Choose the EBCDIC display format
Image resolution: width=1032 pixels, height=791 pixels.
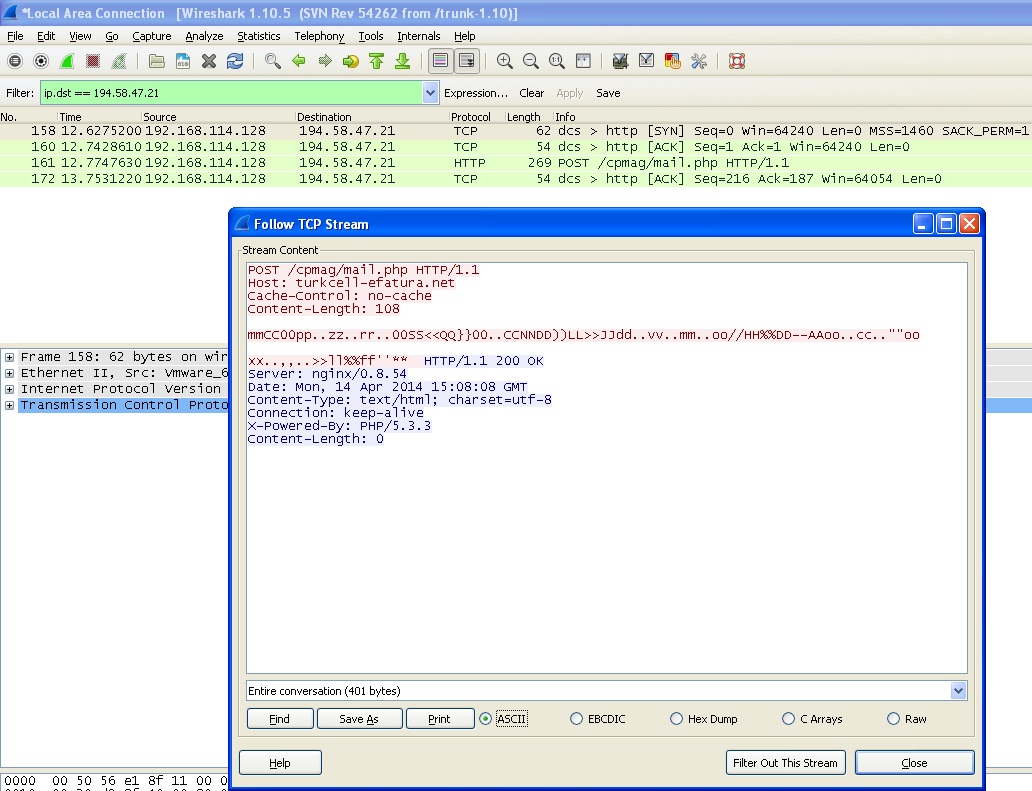pyautogui.click(x=576, y=719)
